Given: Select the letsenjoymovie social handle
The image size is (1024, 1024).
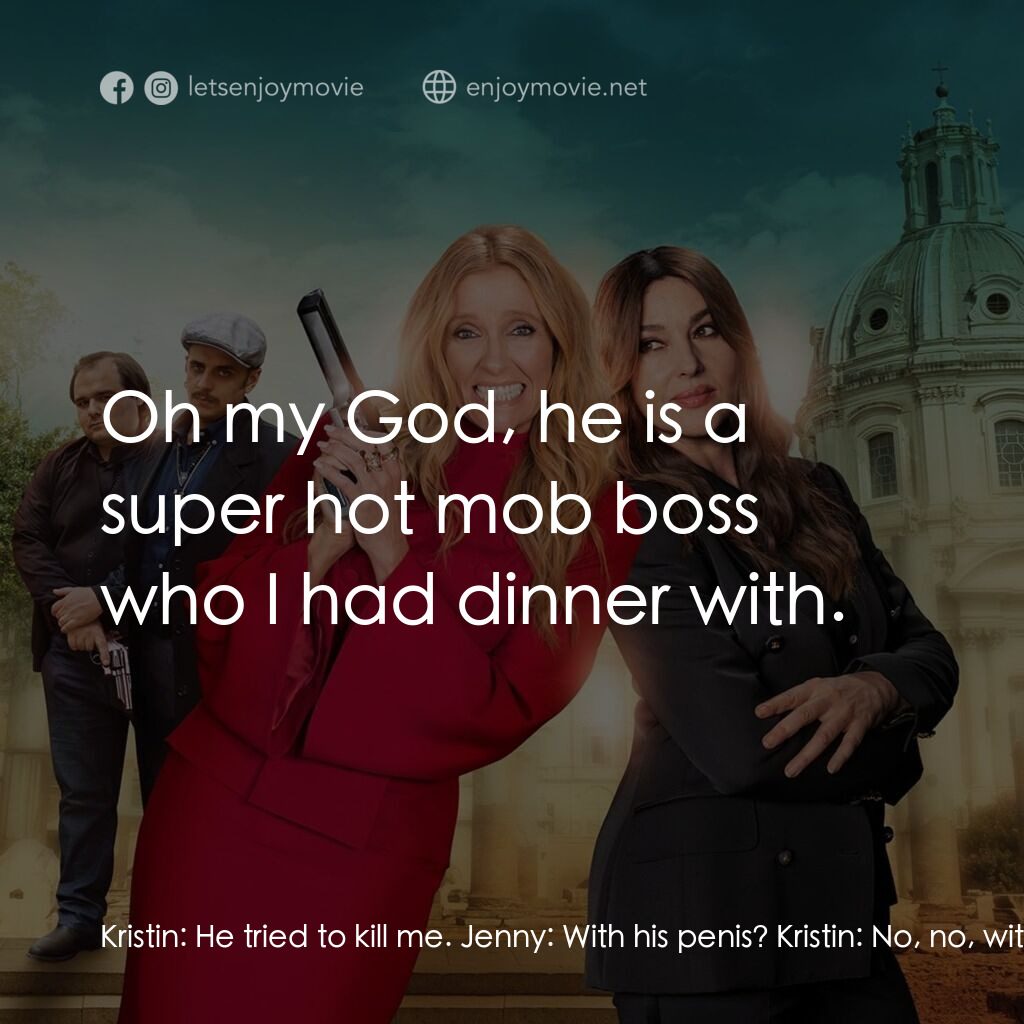Looking at the screenshot, I should click(x=276, y=88).
